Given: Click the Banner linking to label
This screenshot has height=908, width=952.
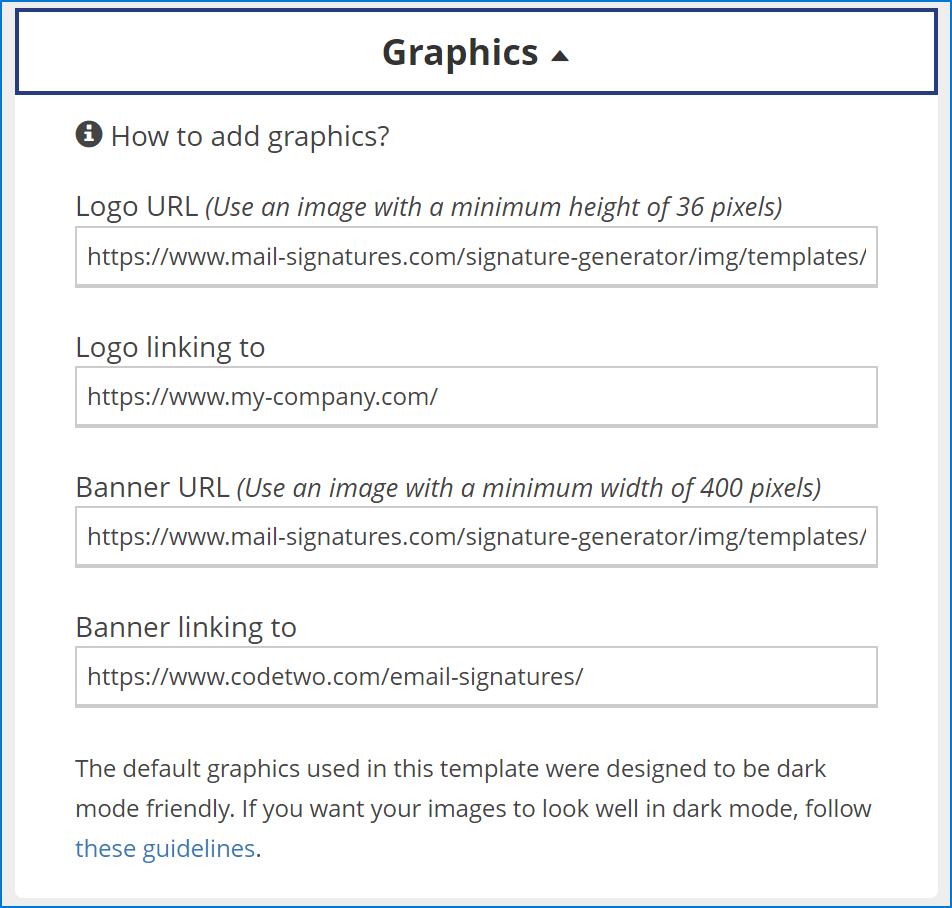Looking at the screenshot, I should tap(186, 628).
